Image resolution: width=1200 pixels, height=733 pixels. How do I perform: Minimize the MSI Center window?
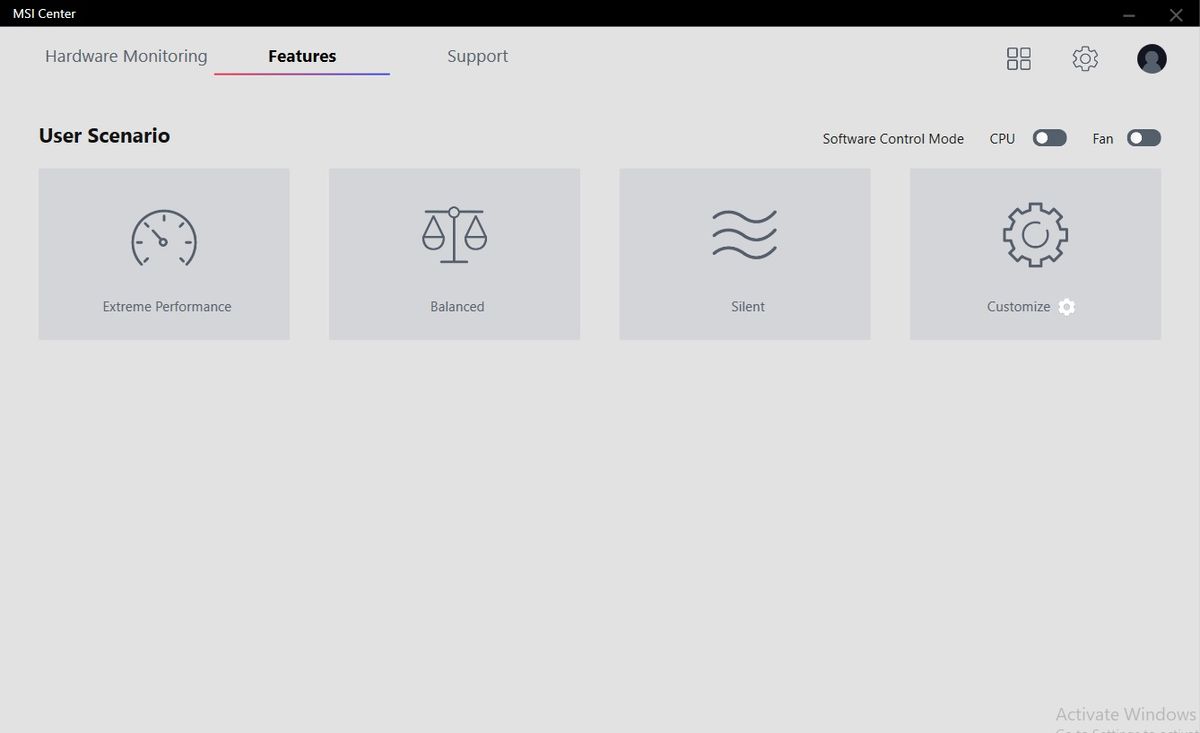point(1129,14)
